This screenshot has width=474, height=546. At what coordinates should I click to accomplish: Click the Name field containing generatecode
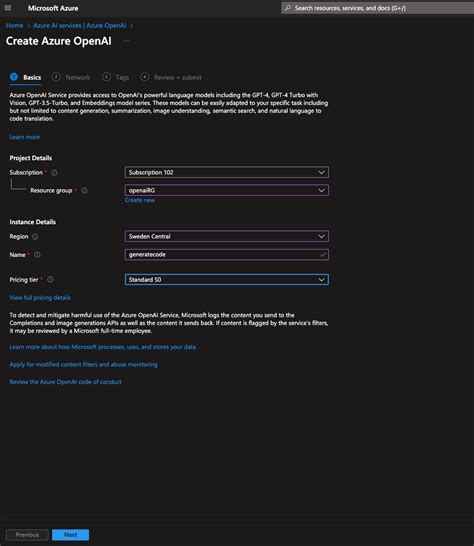tap(226, 255)
